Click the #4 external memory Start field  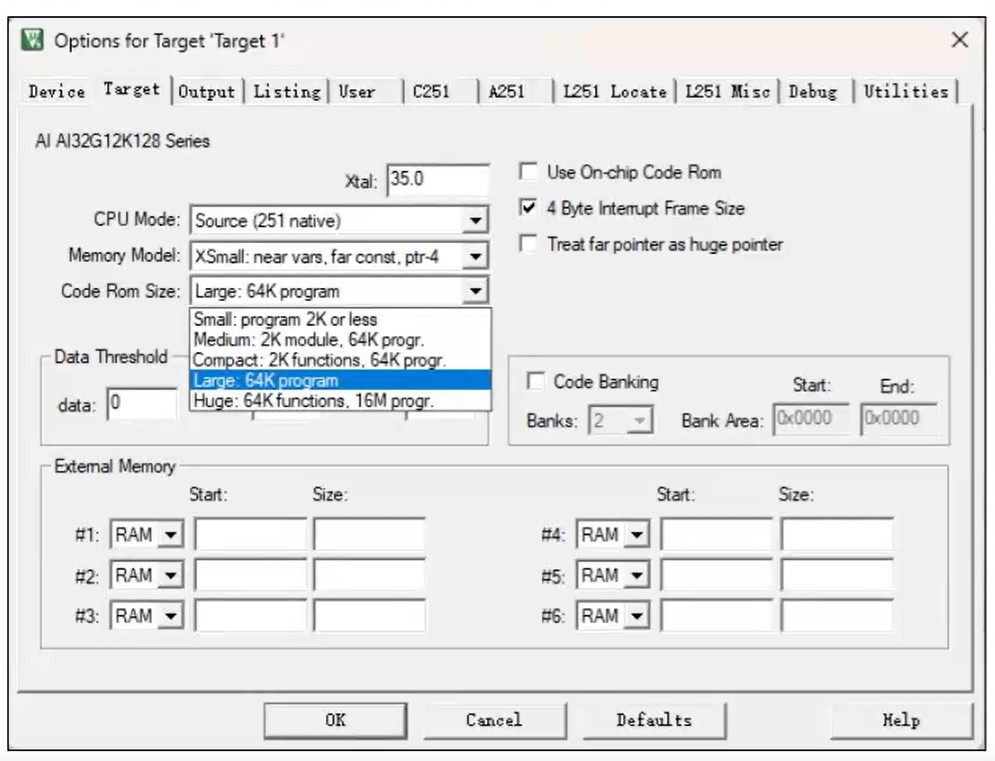coord(716,535)
